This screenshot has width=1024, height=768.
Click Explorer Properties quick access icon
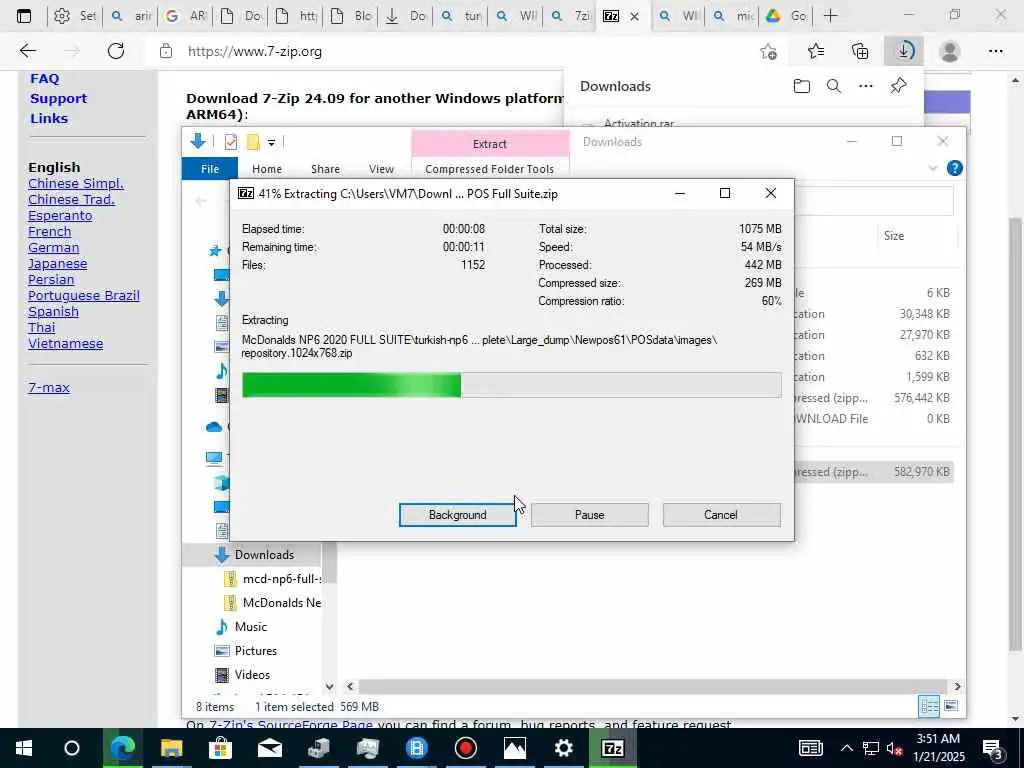pyautogui.click(x=231, y=142)
